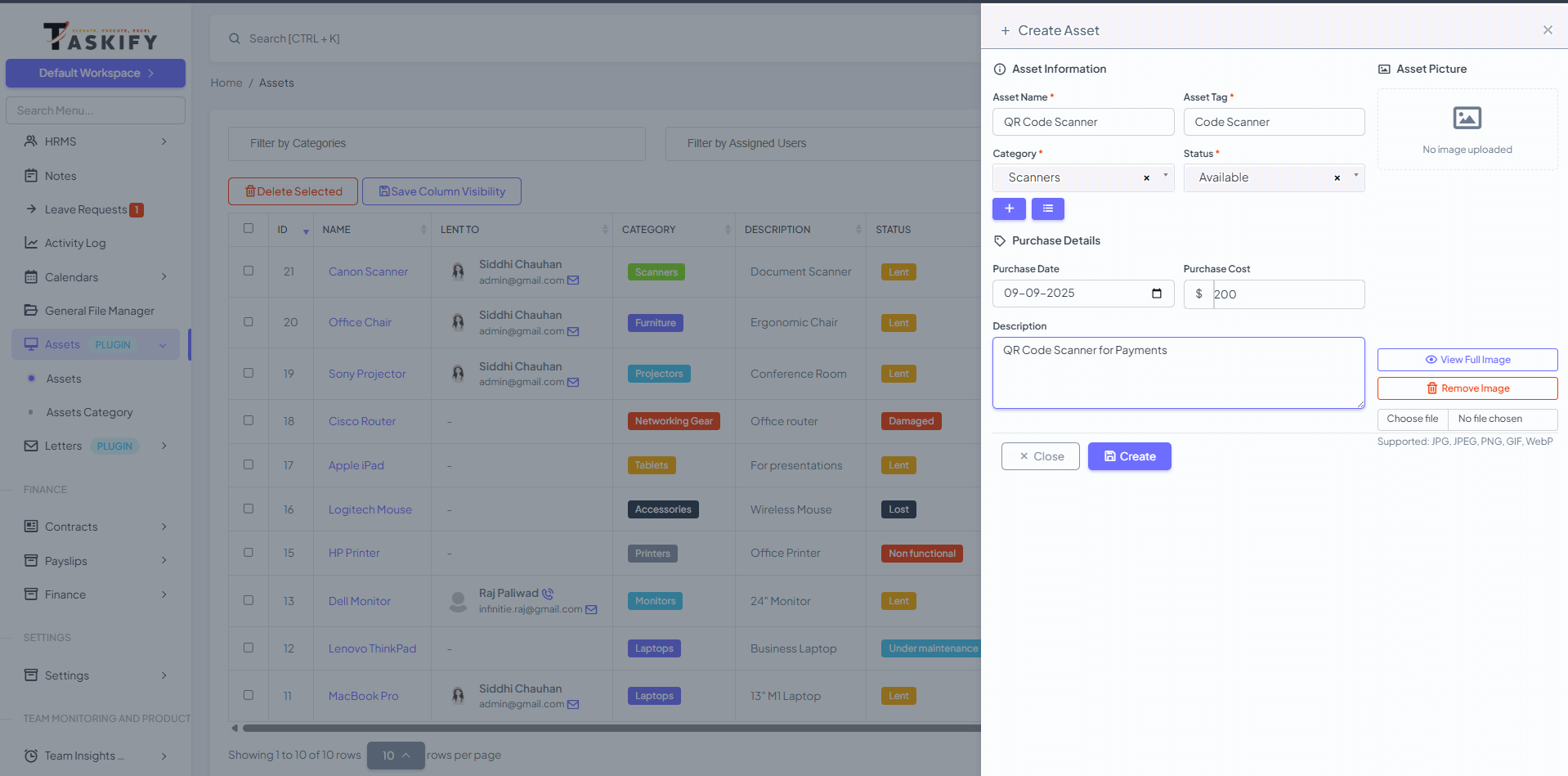This screenshot has height=776, width=1568.
Task: Open Activity Log from the sidebar
Action: [75, 243]
